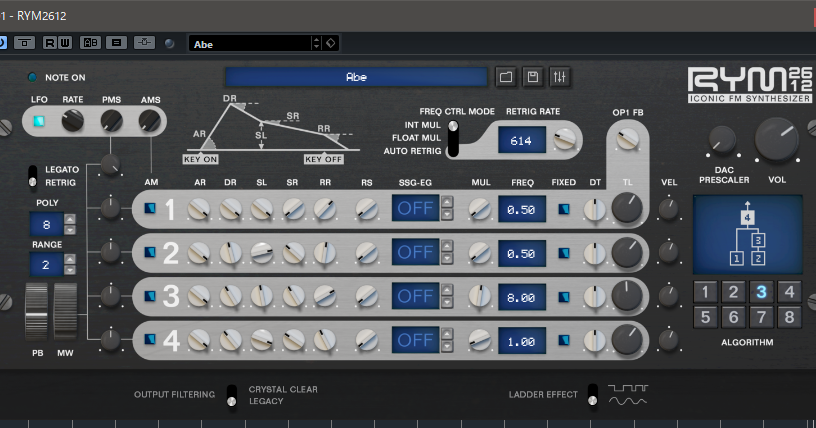Screen dimensions: 816x428
Task: Click operator 1 AR knob
Action: pyautogui.click(x=199, y=209)
